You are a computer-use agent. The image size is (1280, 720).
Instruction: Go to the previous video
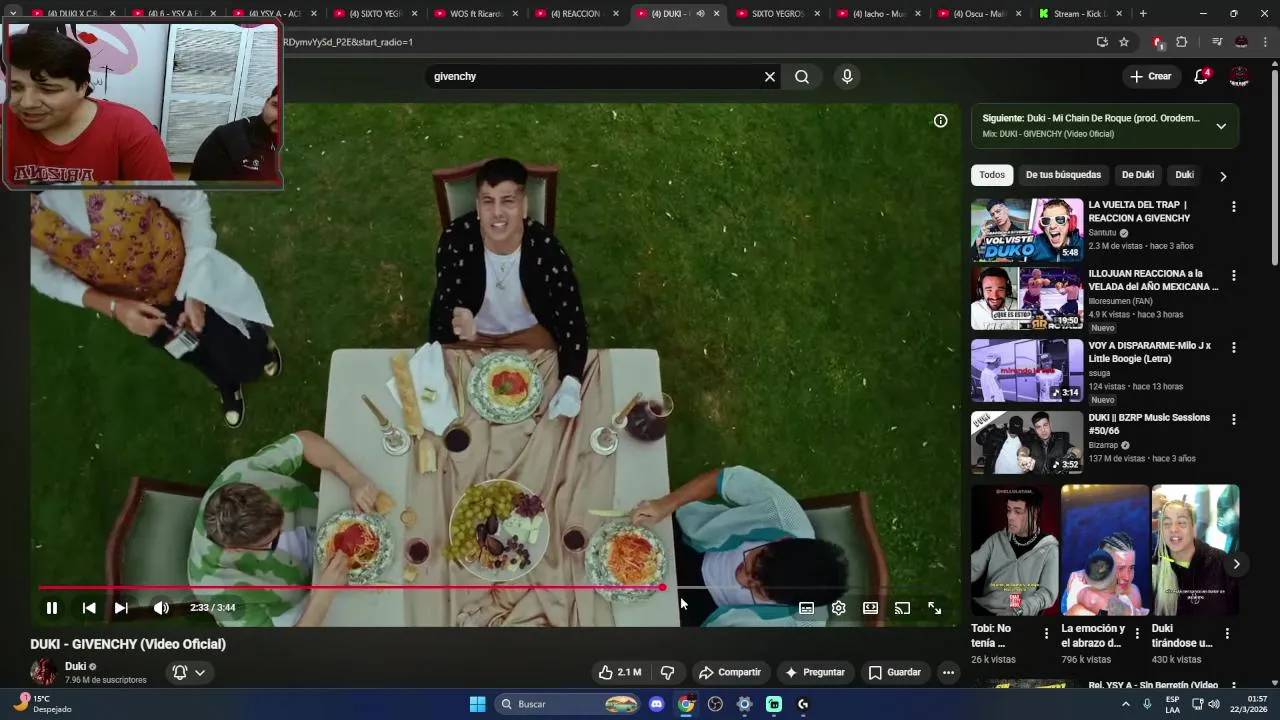pos(89,608)
